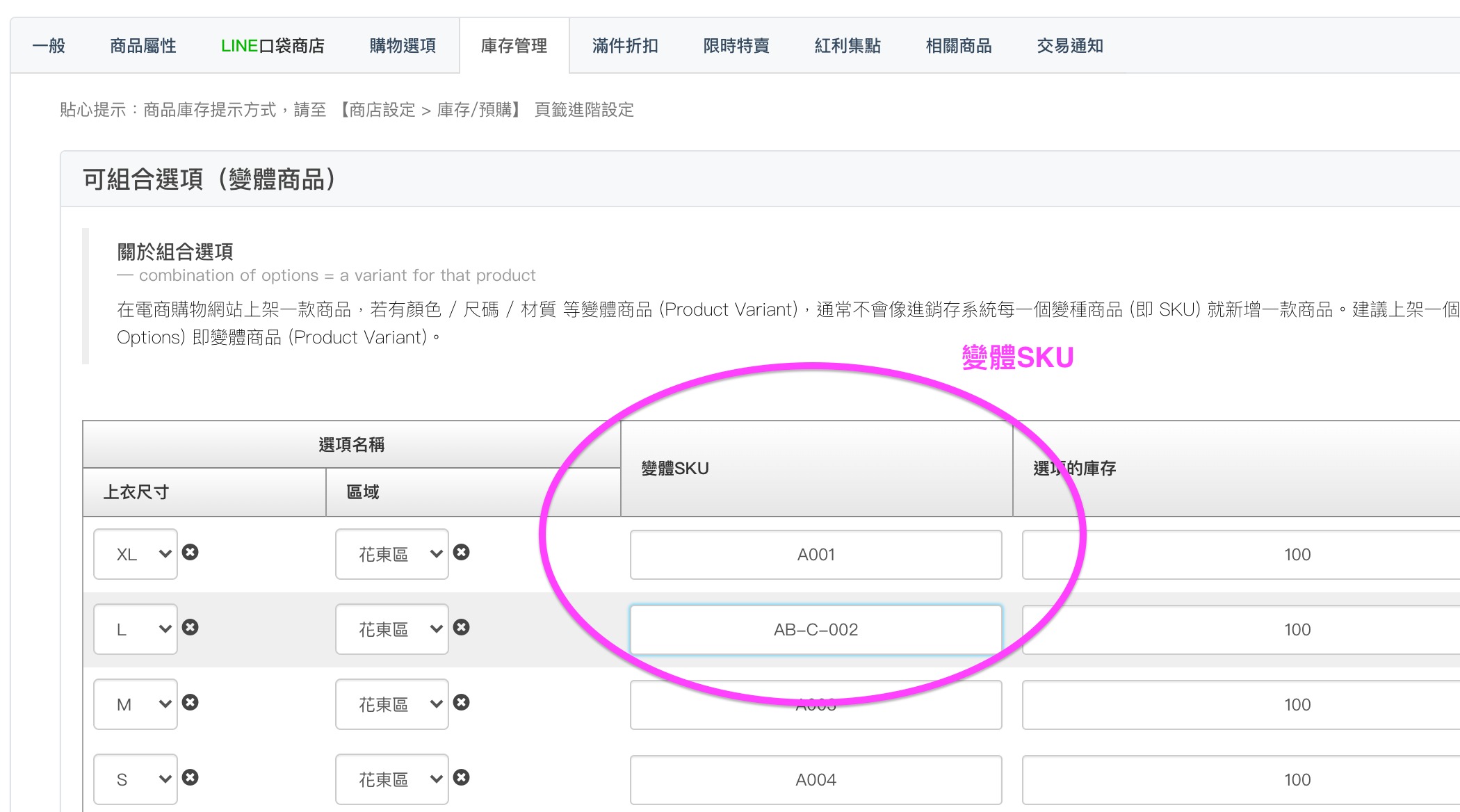This screenshot has height=812, width=1460.
Task: Open the LINE口袋商店 tab
Action: [x=273, y=46]
